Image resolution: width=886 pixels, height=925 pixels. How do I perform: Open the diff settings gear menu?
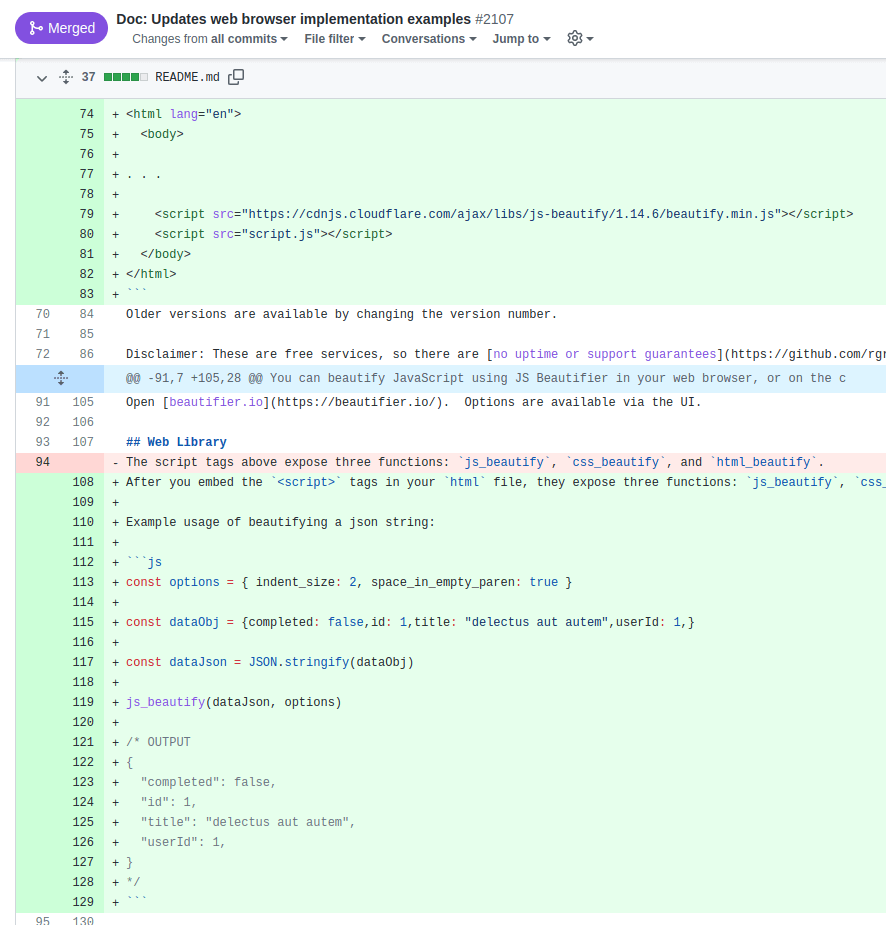click(580, 39)
